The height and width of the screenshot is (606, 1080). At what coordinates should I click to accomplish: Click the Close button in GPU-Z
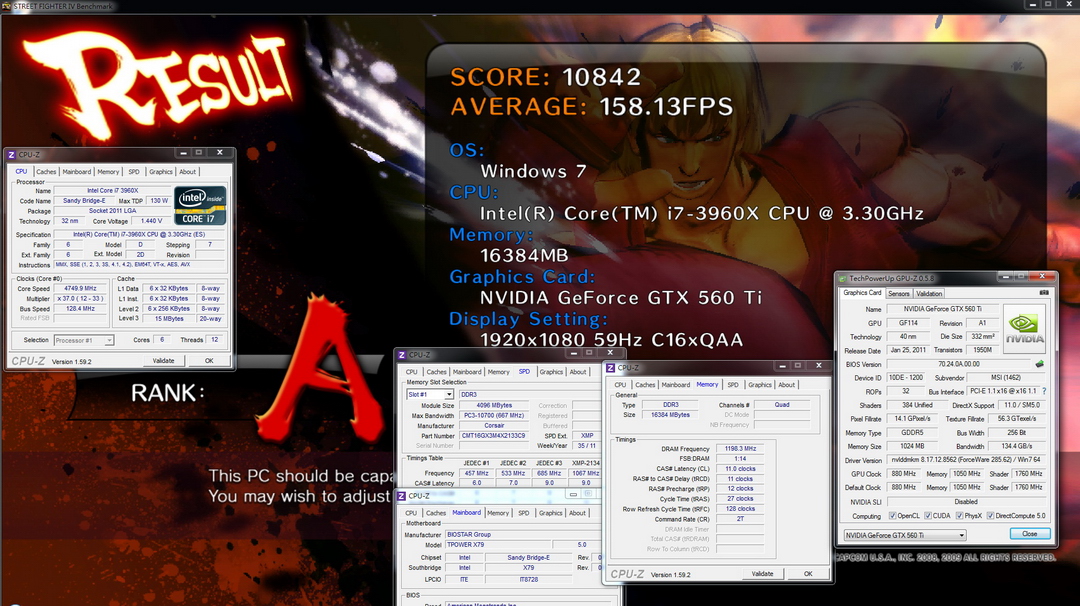click(1030, 534)
